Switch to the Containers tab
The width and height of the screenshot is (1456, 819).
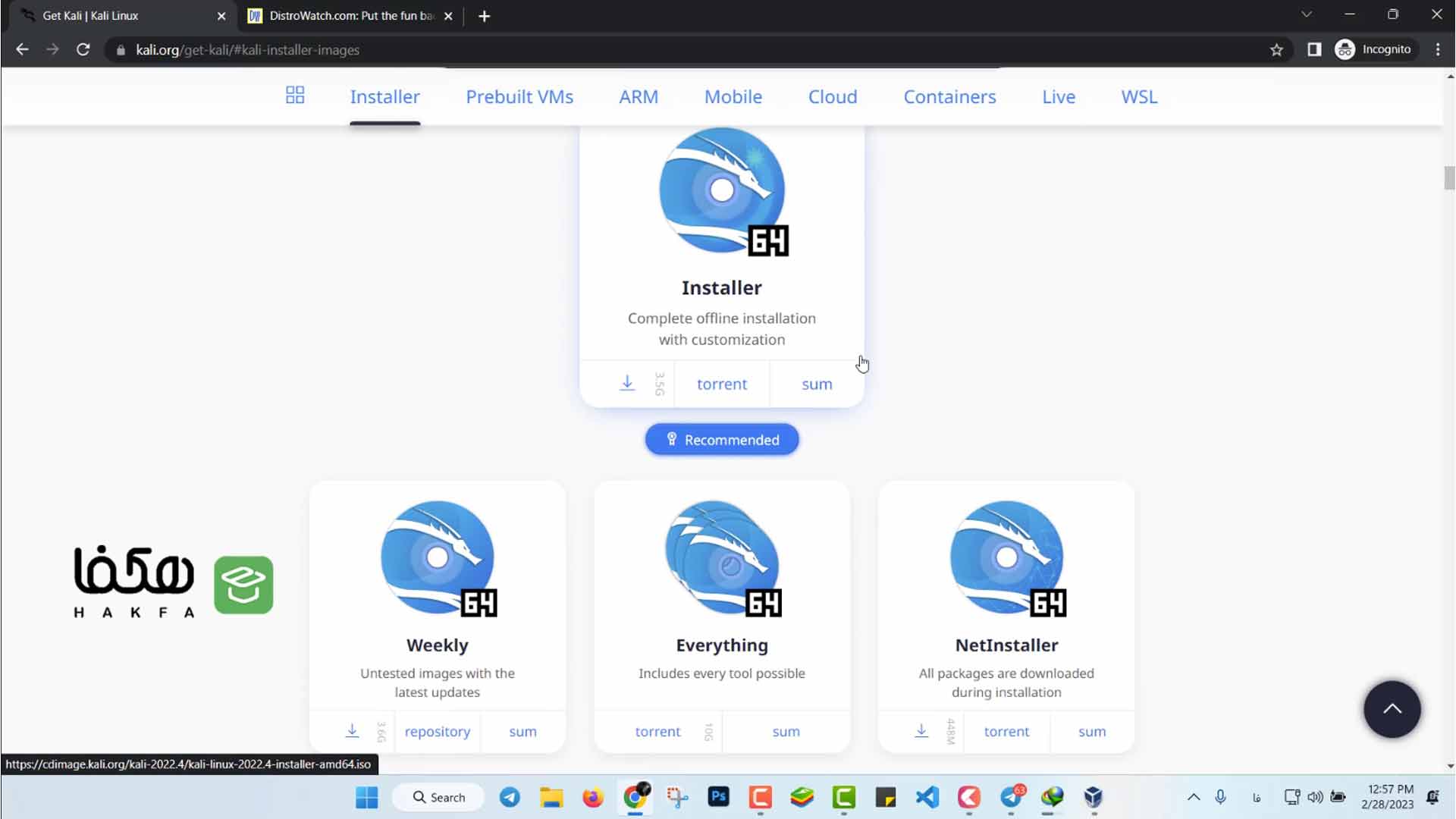[x=949, y=97]
